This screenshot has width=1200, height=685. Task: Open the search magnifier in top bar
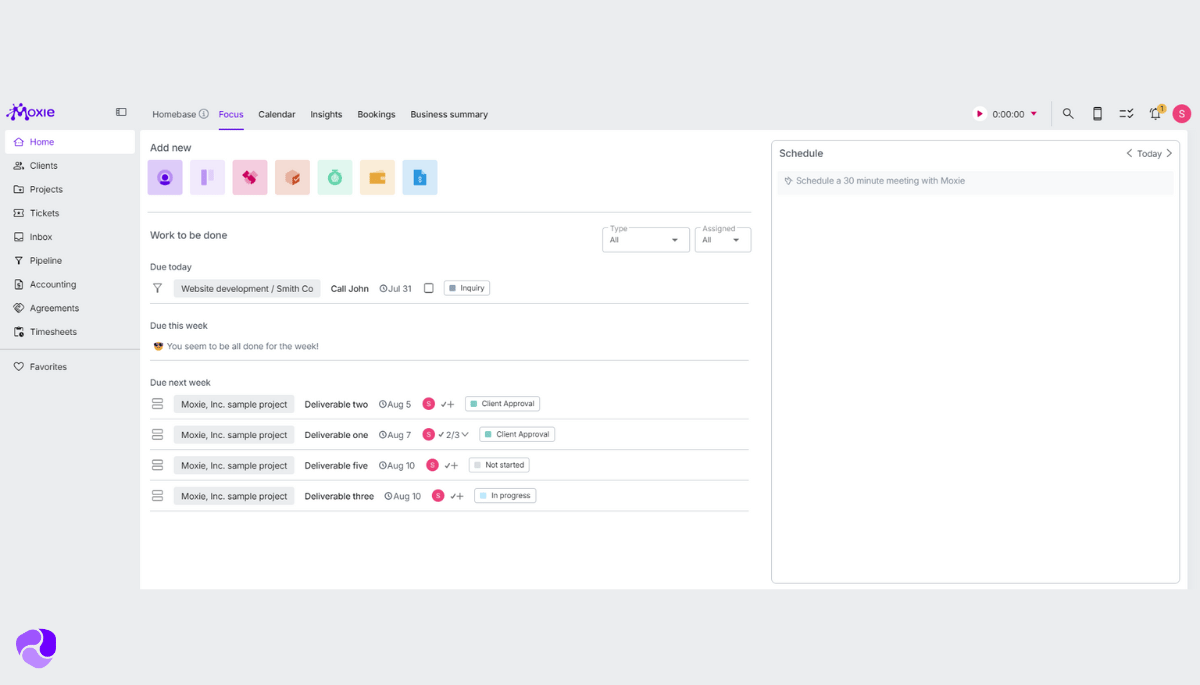pyautogui.click(x=1068, y=114)
